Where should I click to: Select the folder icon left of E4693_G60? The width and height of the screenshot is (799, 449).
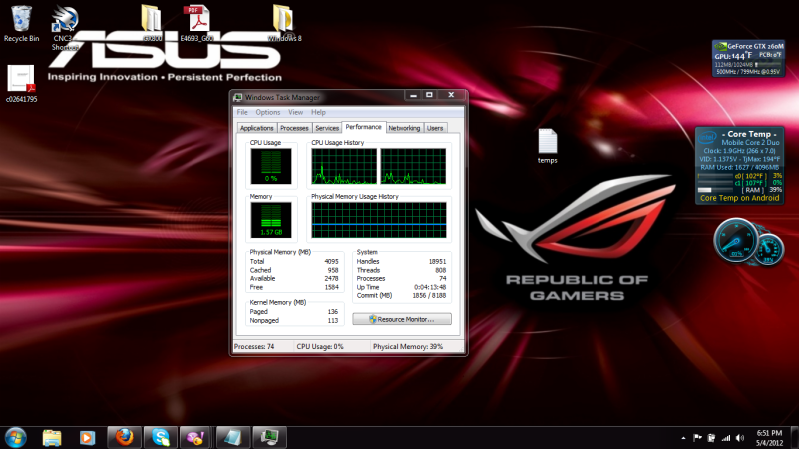[152, 23]
